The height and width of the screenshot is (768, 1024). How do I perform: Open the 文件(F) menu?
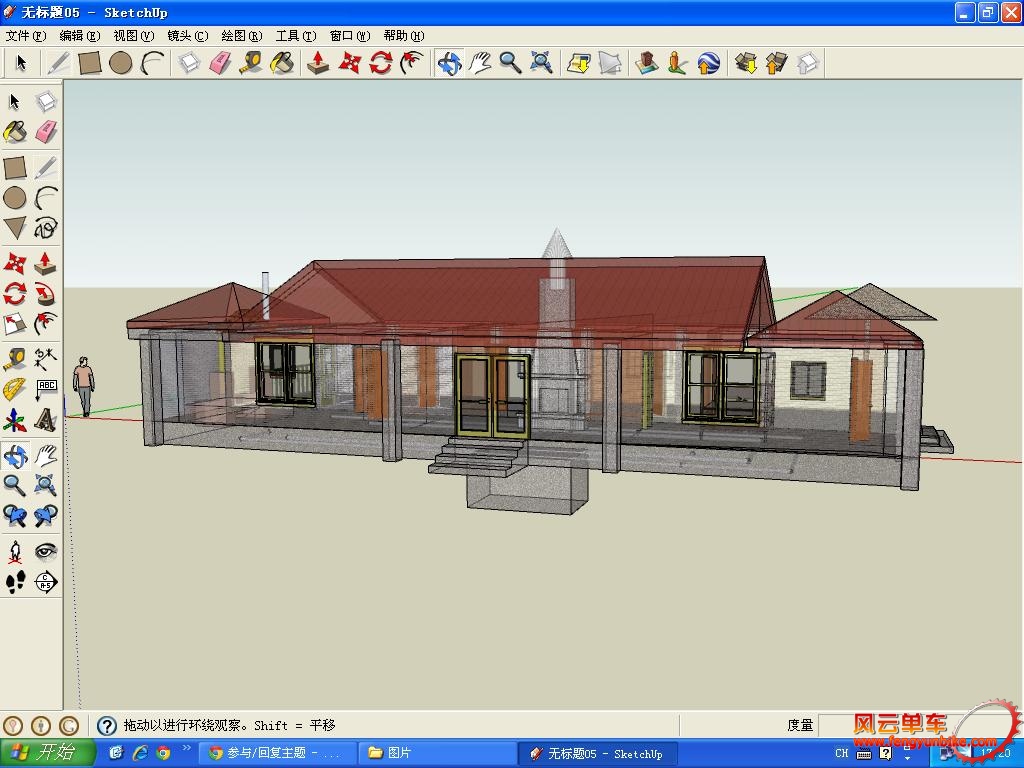25,36
